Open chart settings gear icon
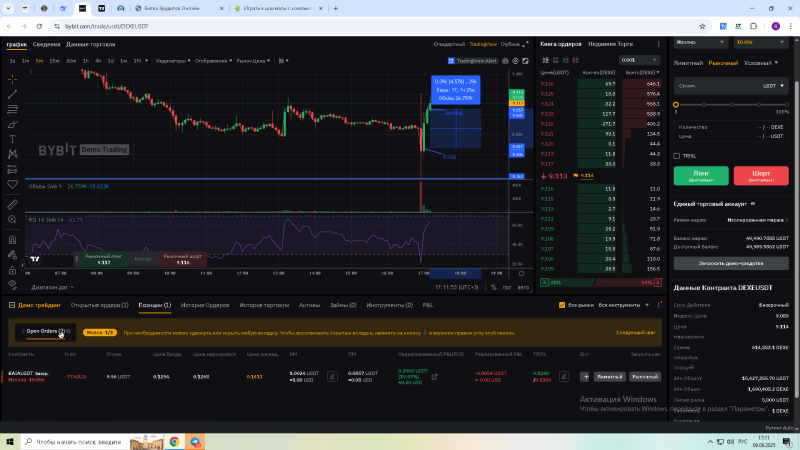Screen dimensions: 800x450 505,61
